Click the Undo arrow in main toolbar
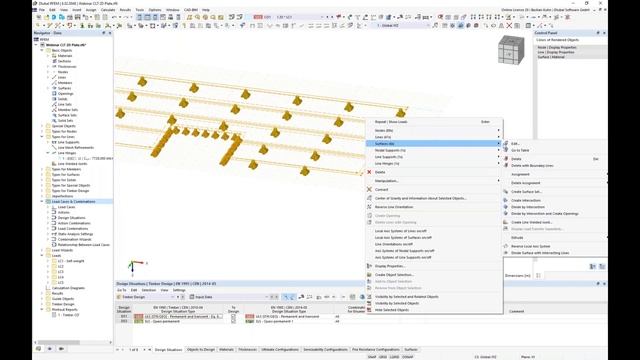The height and width of the screenshot is (360, 640). pos(114,17)
